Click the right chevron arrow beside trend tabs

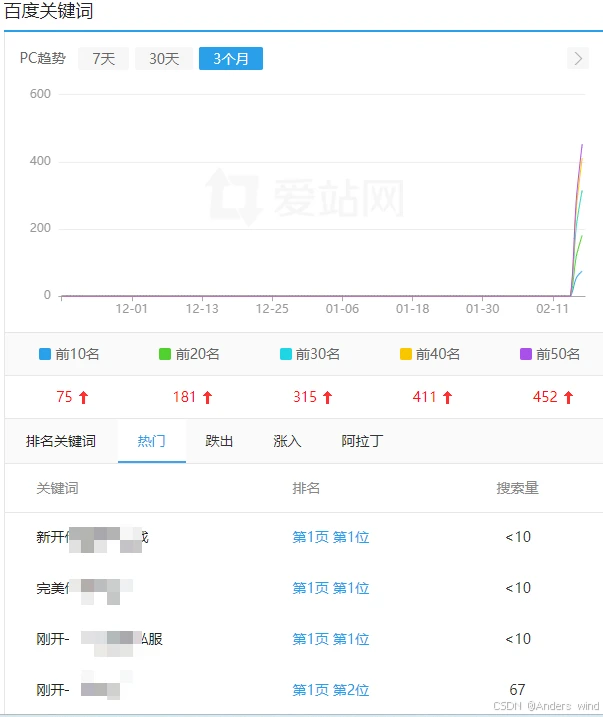(577, 58)
